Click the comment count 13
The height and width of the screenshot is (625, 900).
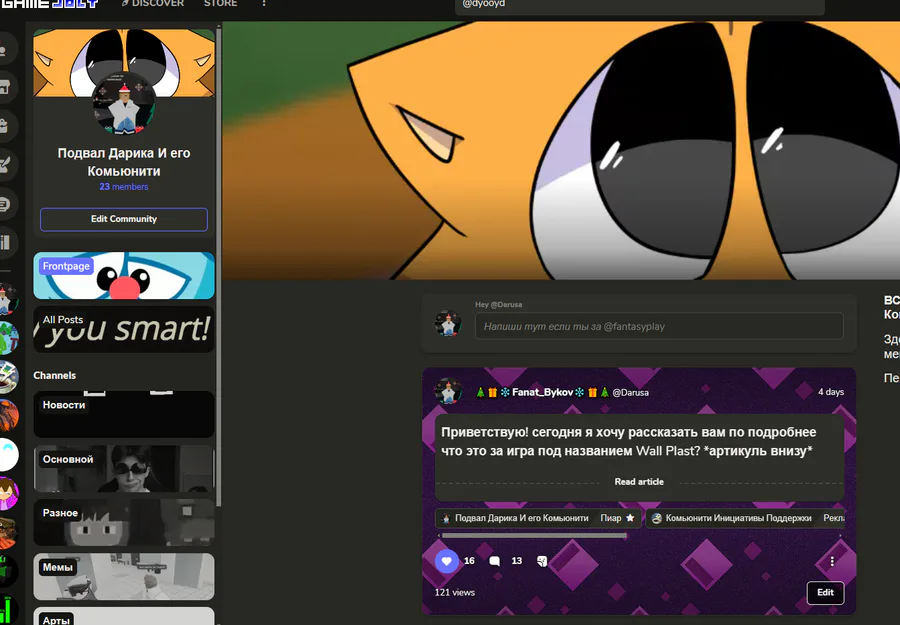pos(517,561)
